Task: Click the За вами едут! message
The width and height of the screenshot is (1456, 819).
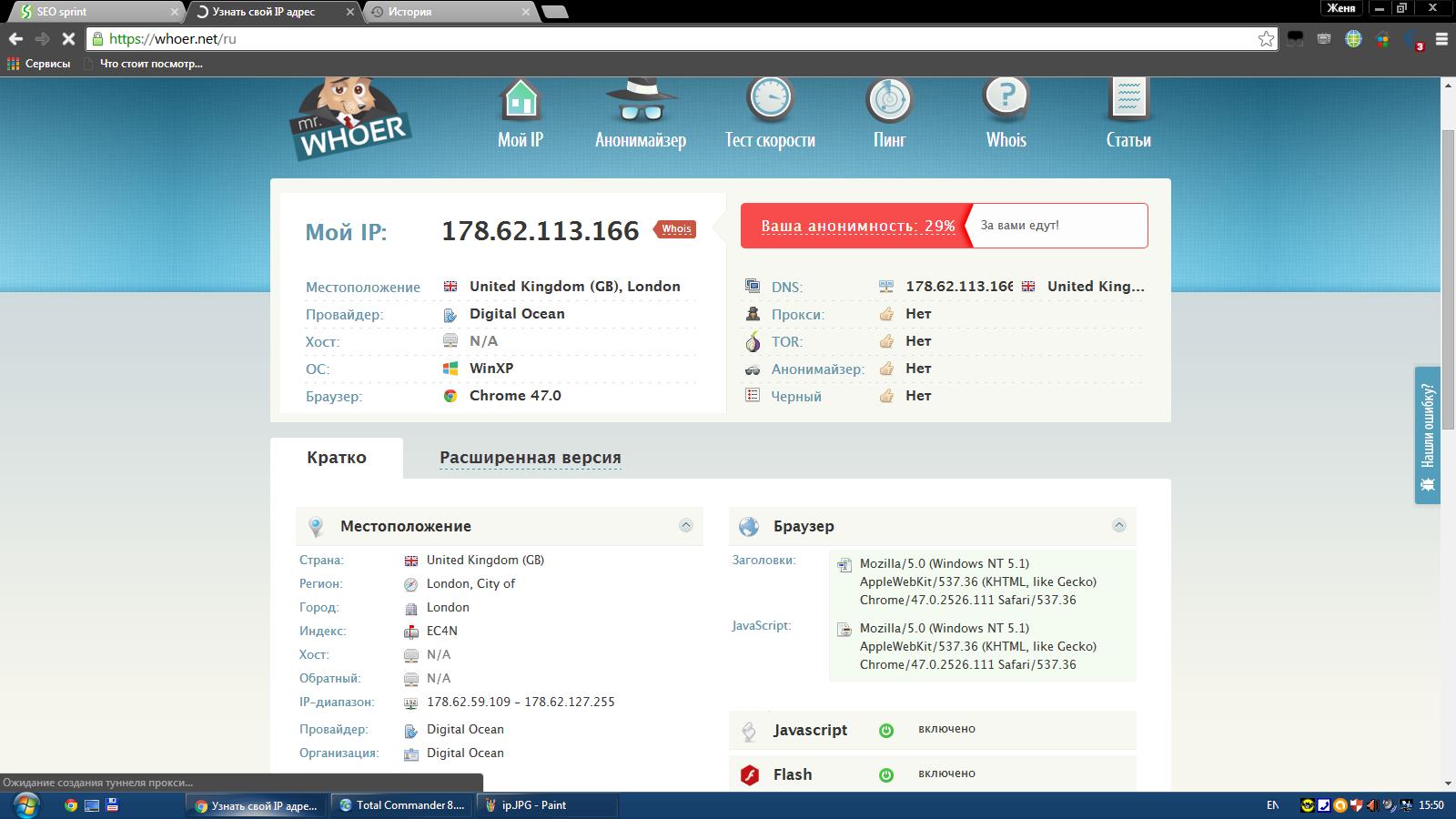Action: click(1019, 226)
